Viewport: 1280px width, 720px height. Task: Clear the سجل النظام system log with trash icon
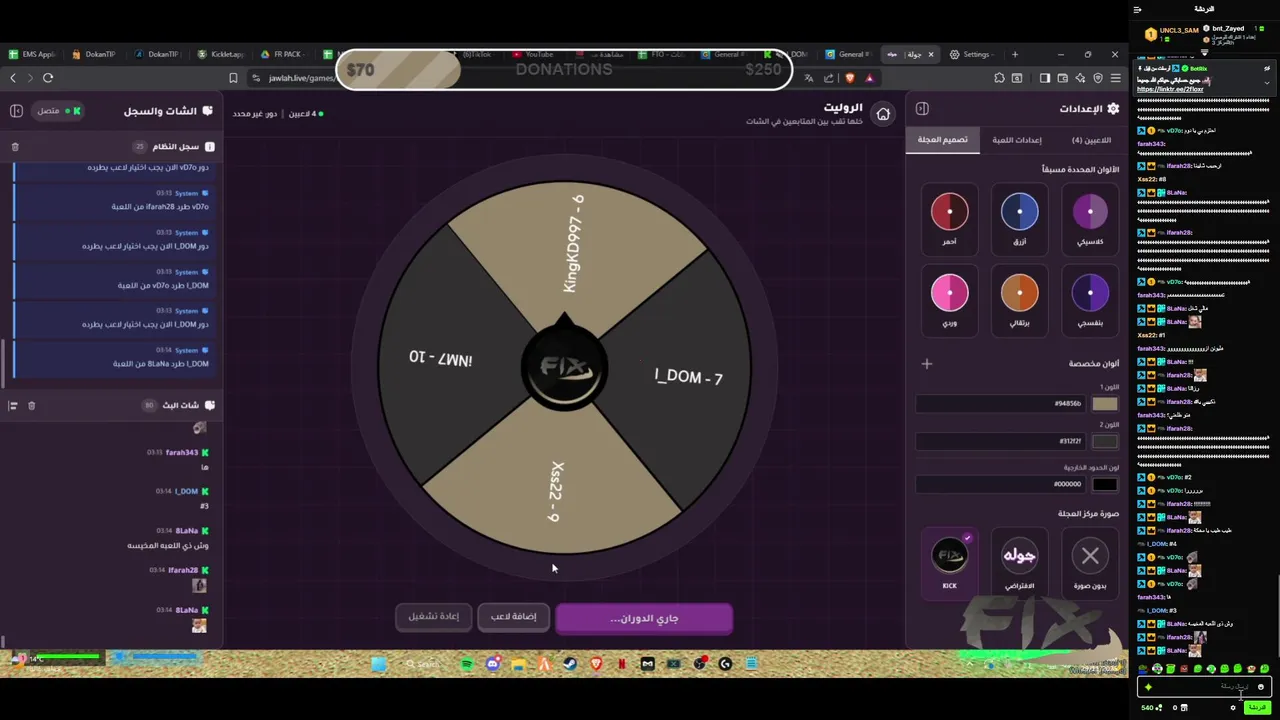(x=15, y=147)
